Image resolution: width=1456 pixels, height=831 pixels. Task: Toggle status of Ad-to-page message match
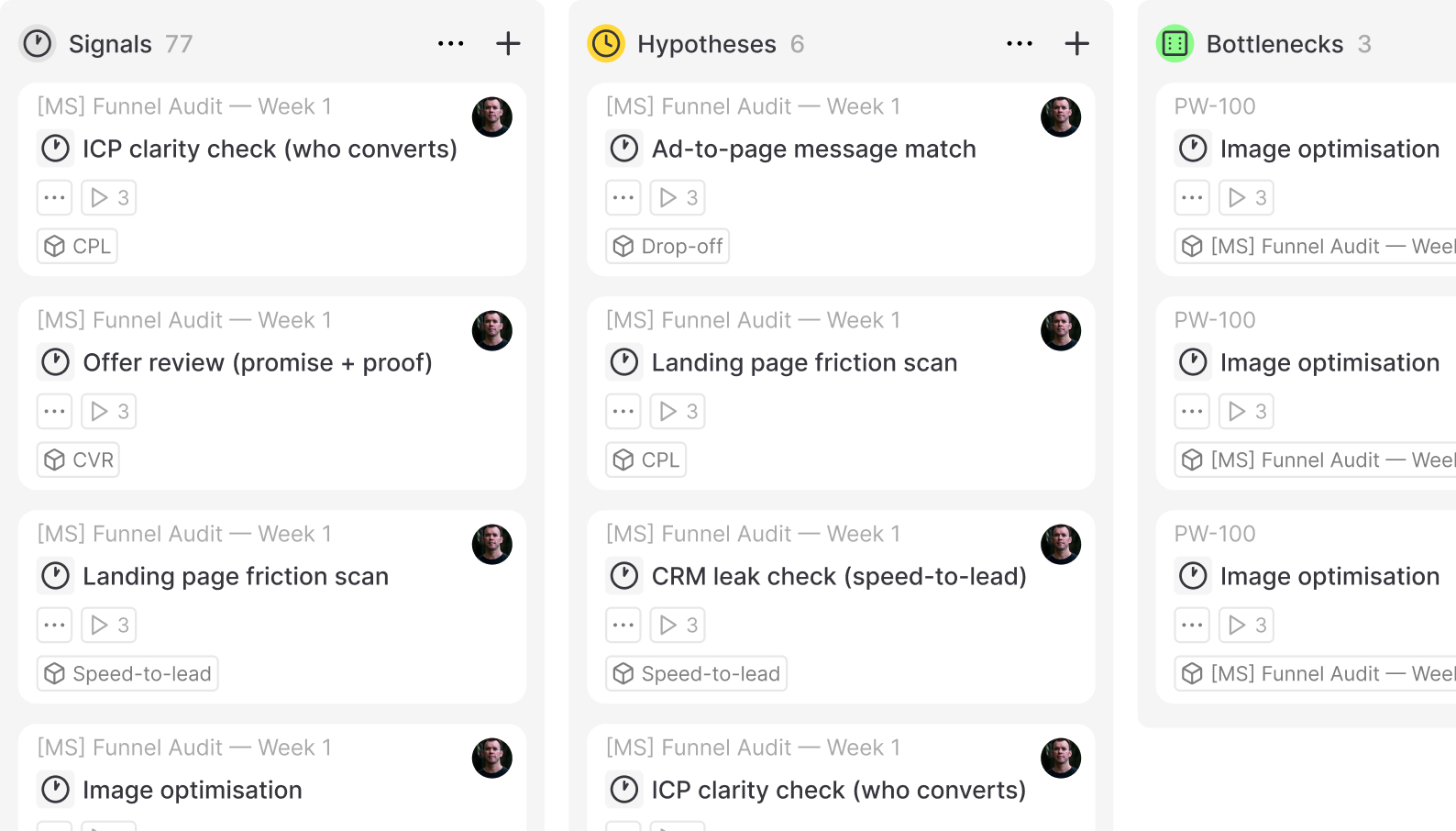point(624,149)
